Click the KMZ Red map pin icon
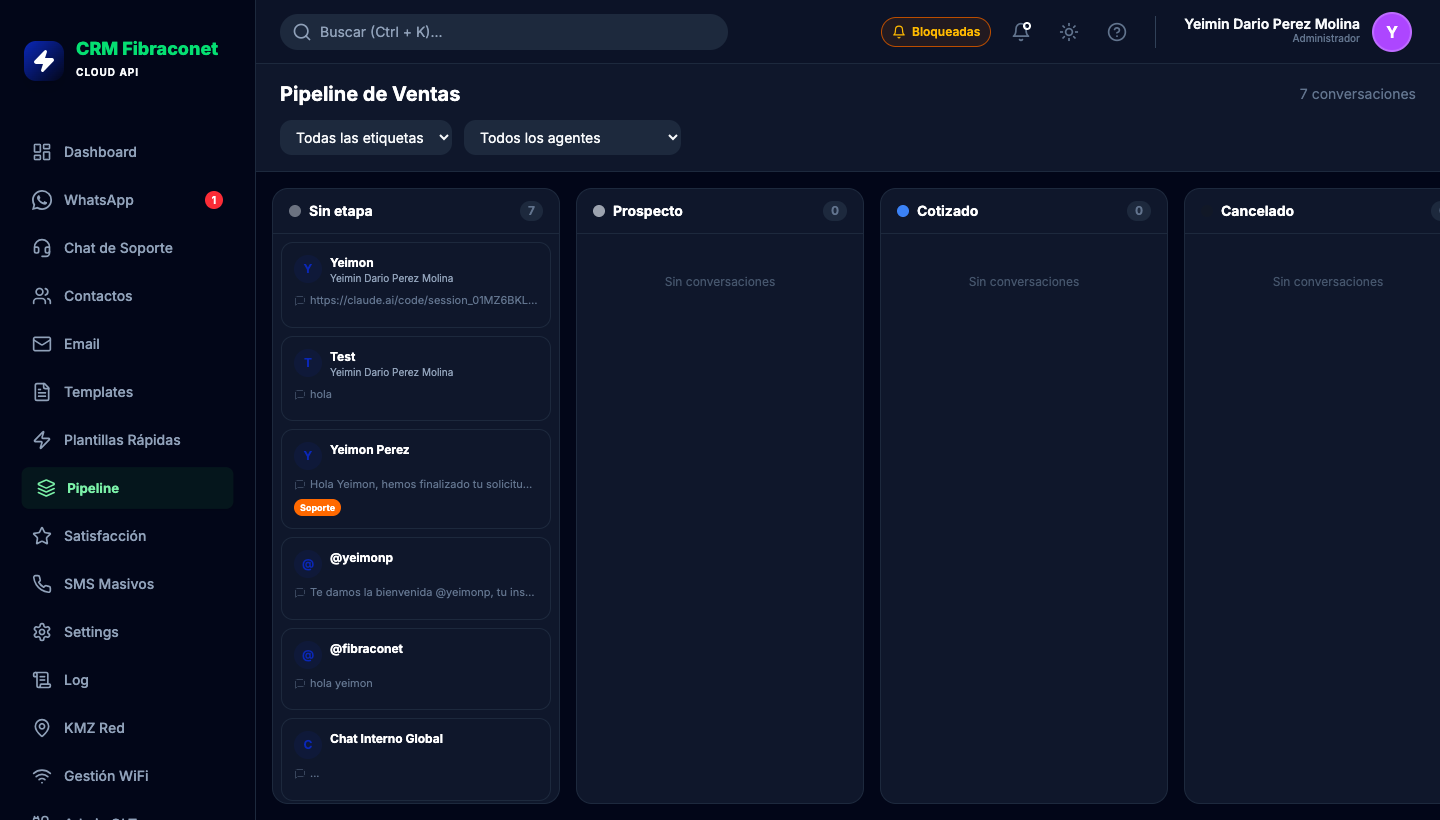The height and width of the screenshot is (820, 1440). coord(42,728)
